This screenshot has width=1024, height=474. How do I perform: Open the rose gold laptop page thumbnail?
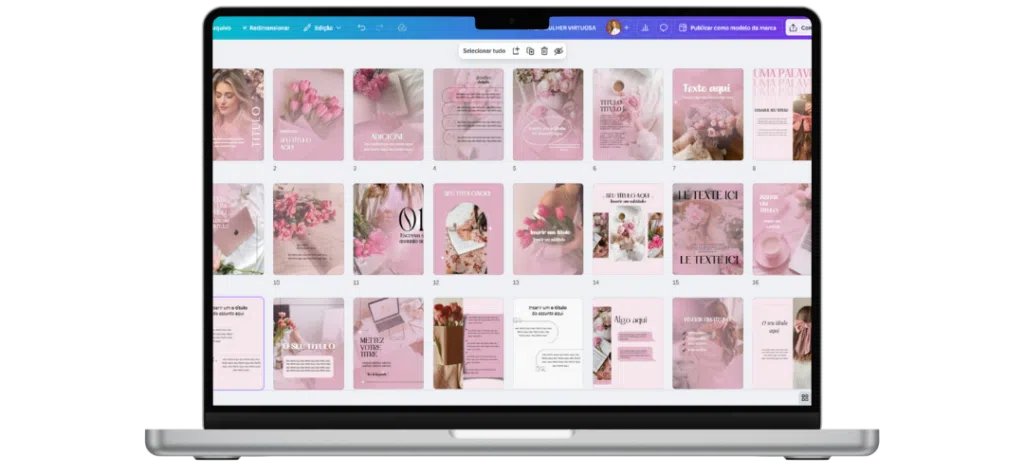[238, 229]
